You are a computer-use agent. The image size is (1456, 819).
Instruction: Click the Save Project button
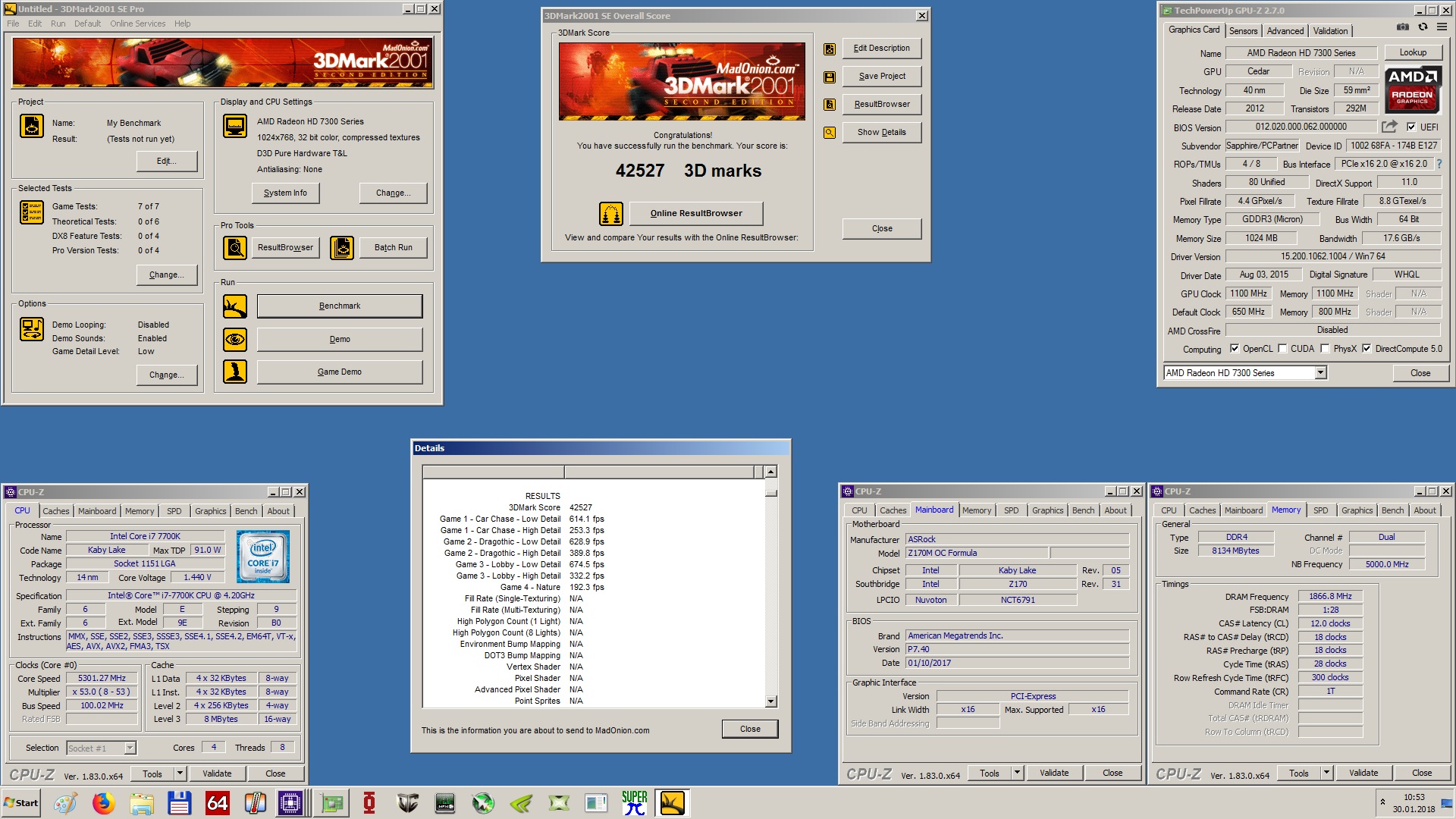882,77
